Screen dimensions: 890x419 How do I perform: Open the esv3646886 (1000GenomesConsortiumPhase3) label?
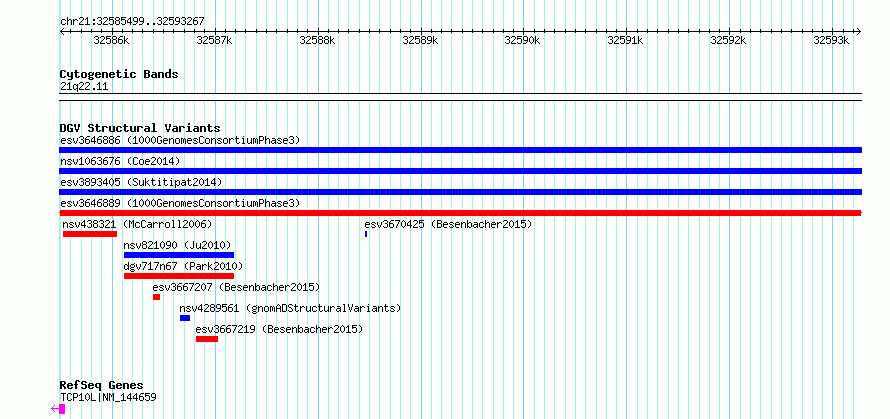(x=180, y=140)
